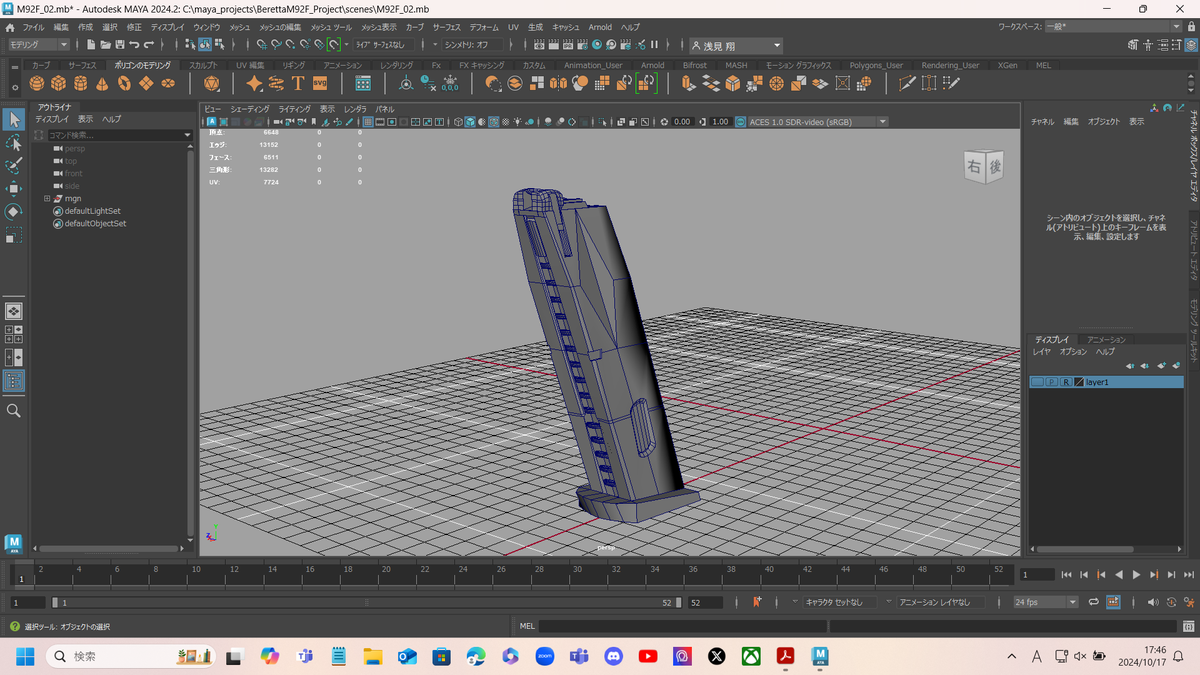
Task: Click the MEL command input field
Action: click(x=682, y=626)
